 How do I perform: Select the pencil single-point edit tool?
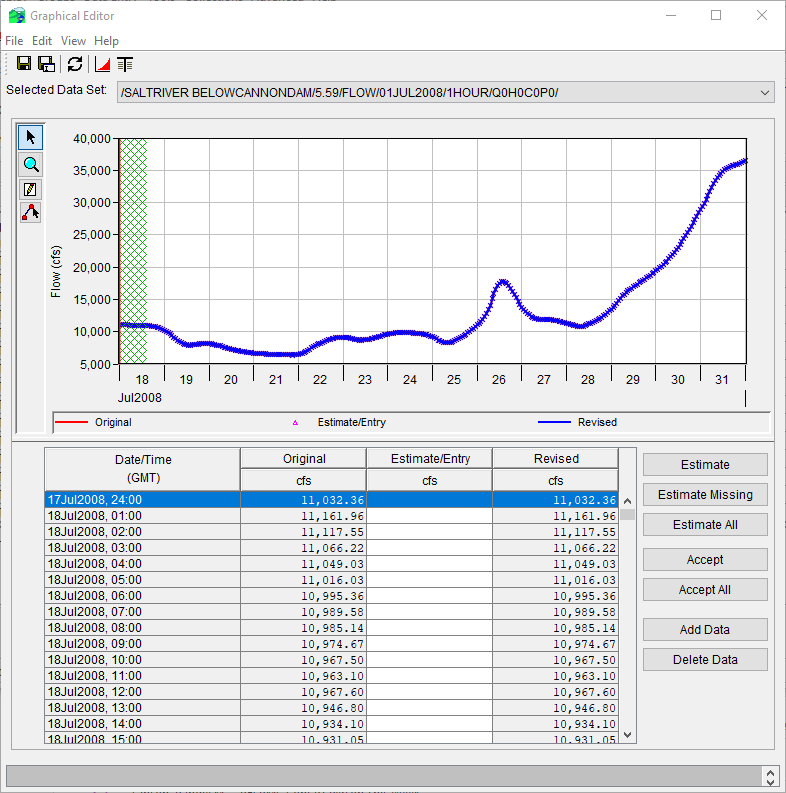[30, 189]
